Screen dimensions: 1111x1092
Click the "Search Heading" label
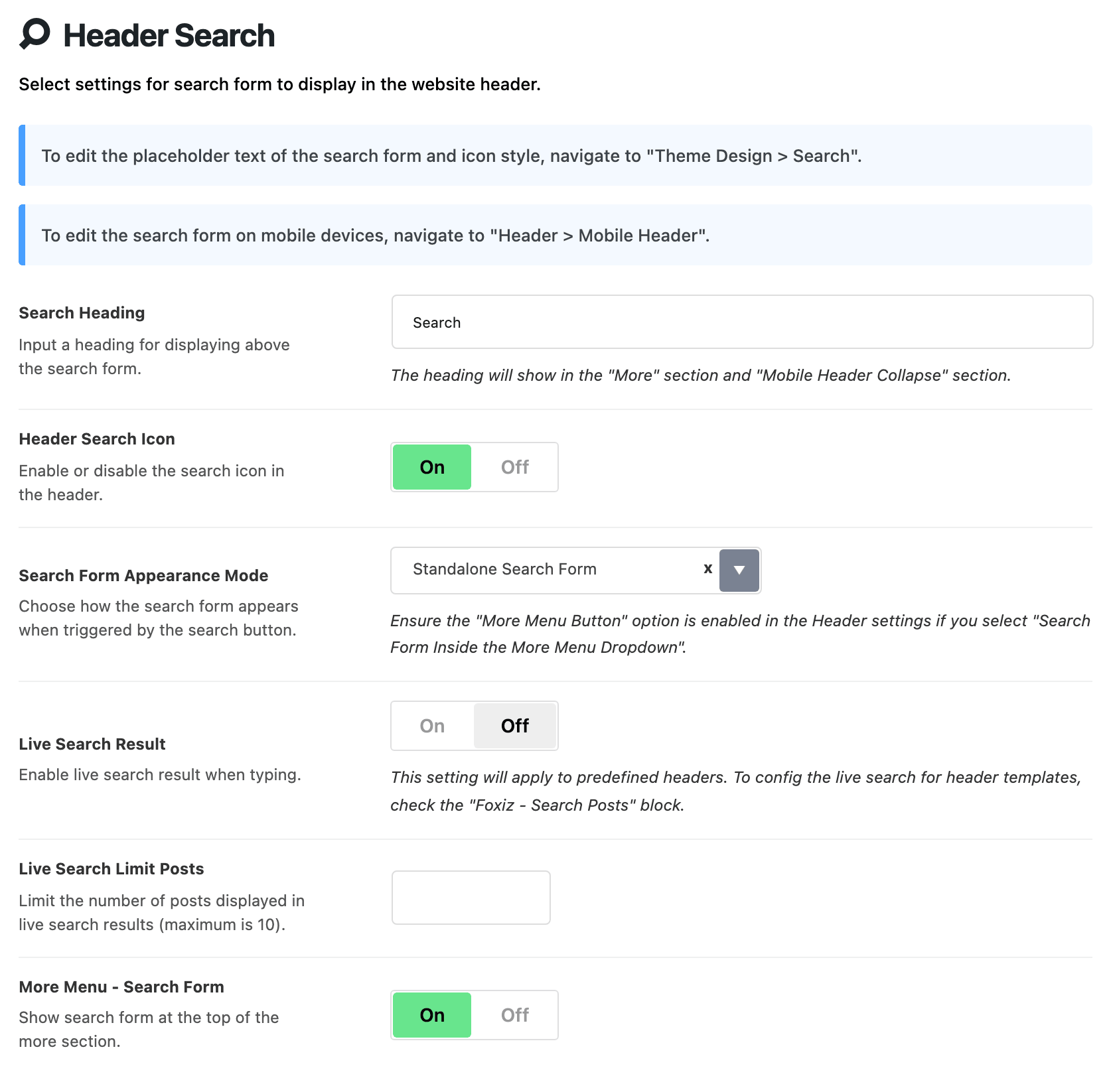point(82,312)
